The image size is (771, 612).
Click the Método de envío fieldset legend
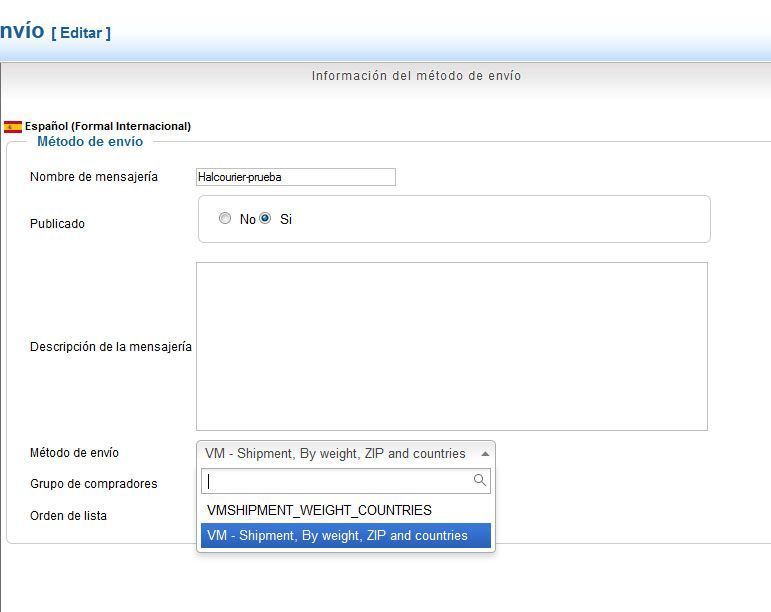(x=90, y=142)
